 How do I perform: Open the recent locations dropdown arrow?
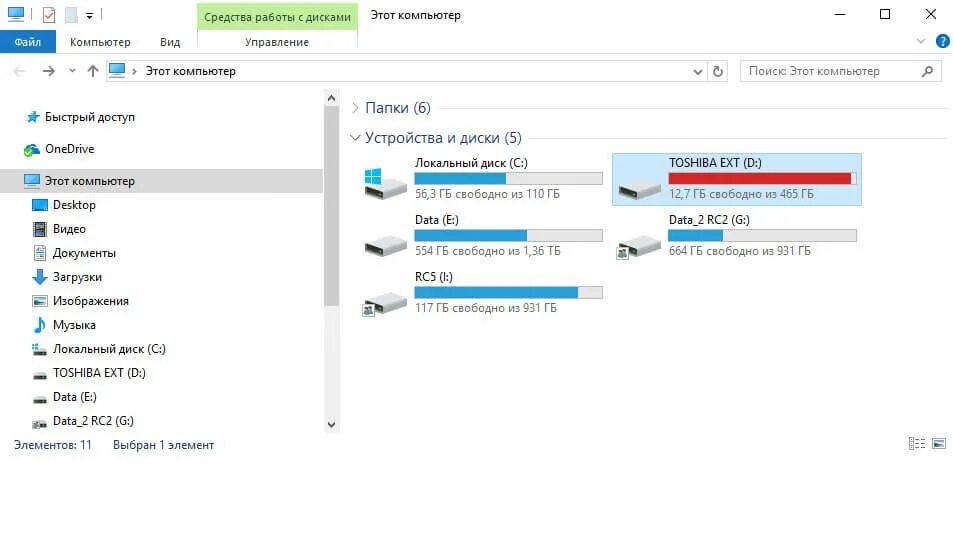(x=72, y=72)
